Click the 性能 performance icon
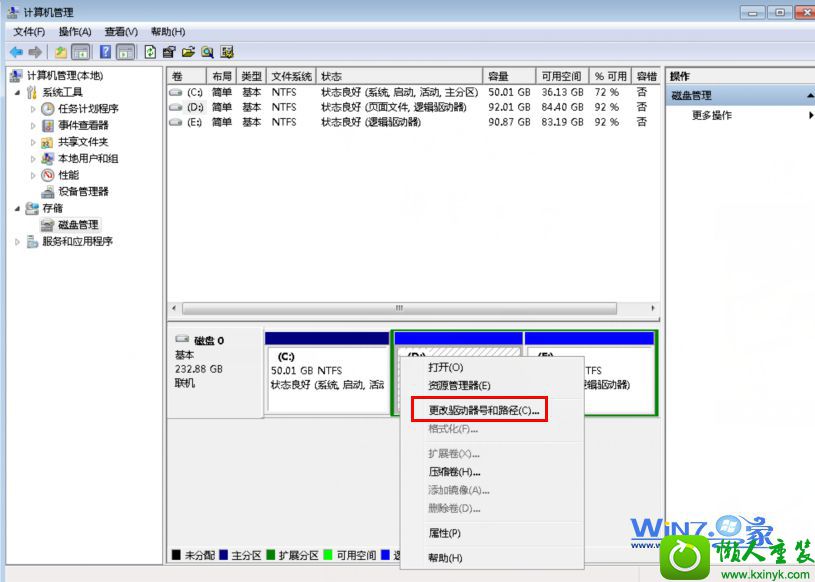Viewport: 815px width, 582px height. [x=48, y=175]
